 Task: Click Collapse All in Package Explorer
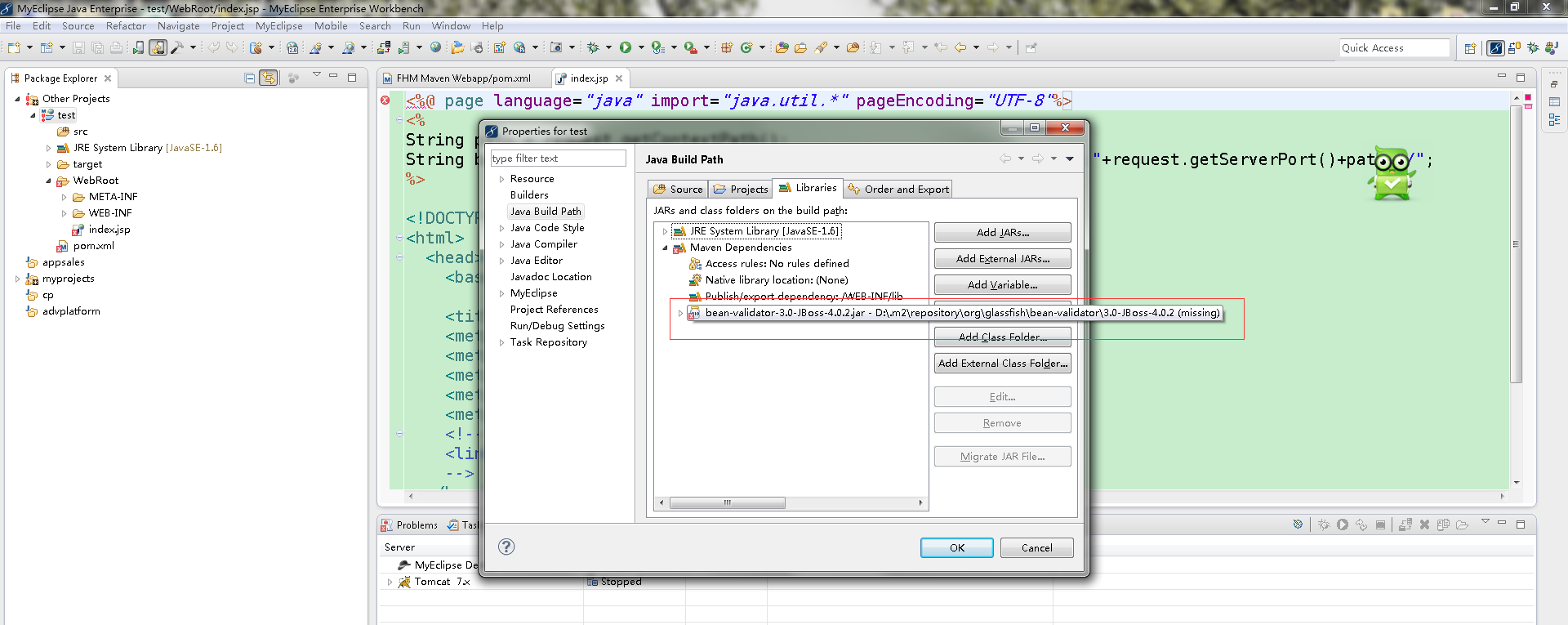(250, 78)
